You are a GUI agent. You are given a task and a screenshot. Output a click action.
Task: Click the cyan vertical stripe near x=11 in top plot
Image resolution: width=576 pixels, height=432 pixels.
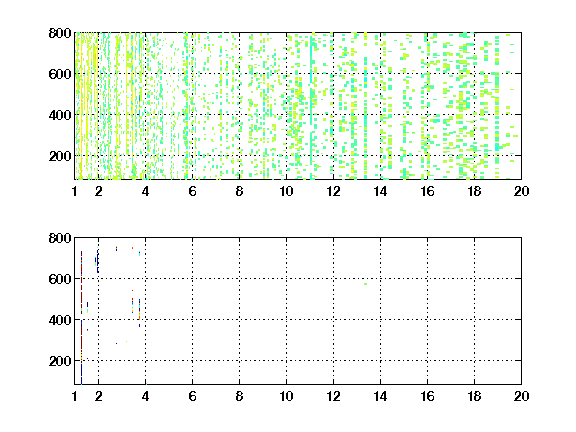point(311,99)
